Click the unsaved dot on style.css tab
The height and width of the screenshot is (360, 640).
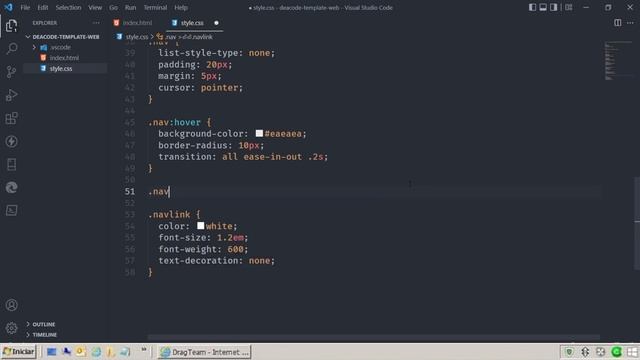[x=216, y=23]
